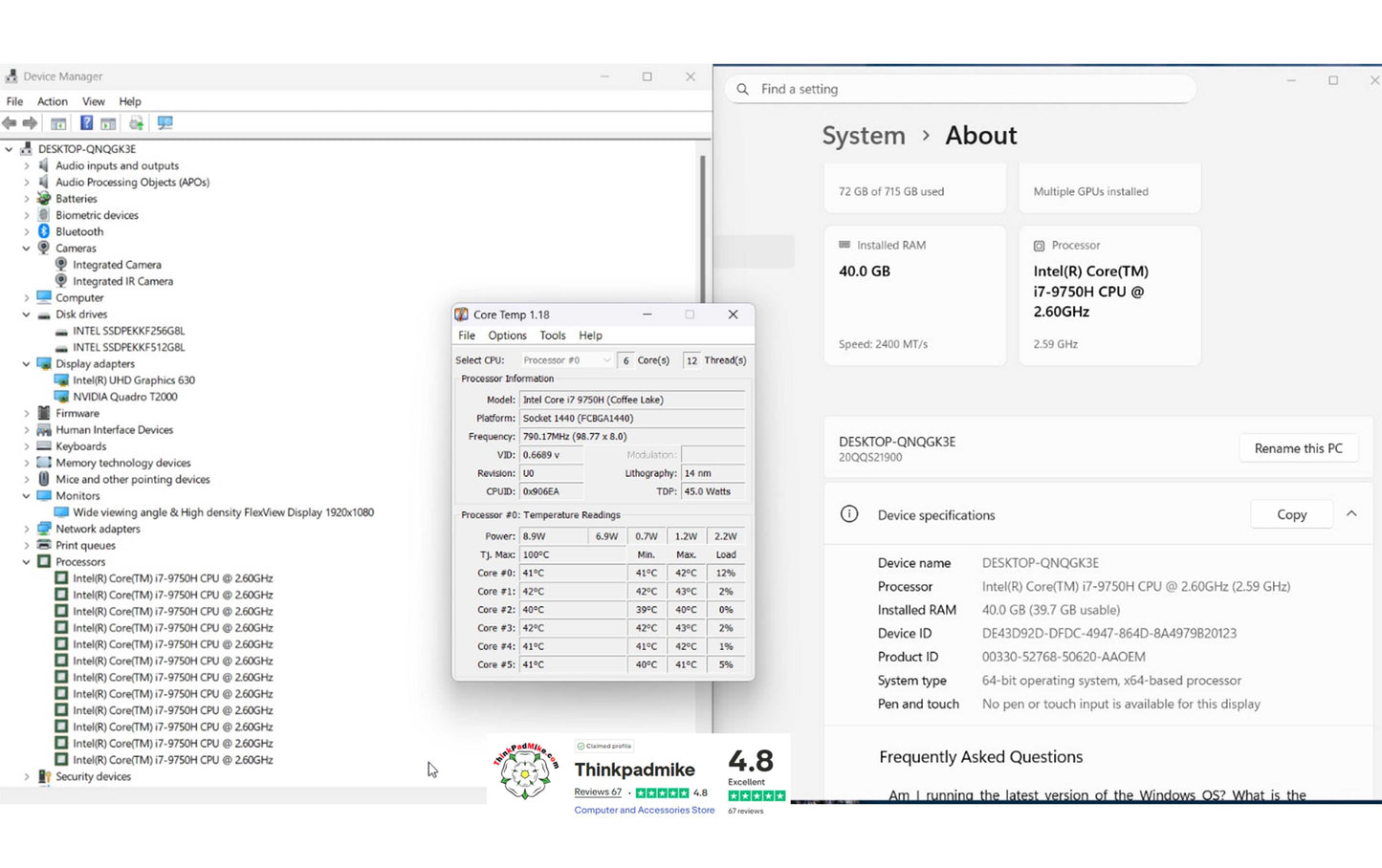
Task: Expand the Network adapters tree node
Action: (x=27, y=529)
